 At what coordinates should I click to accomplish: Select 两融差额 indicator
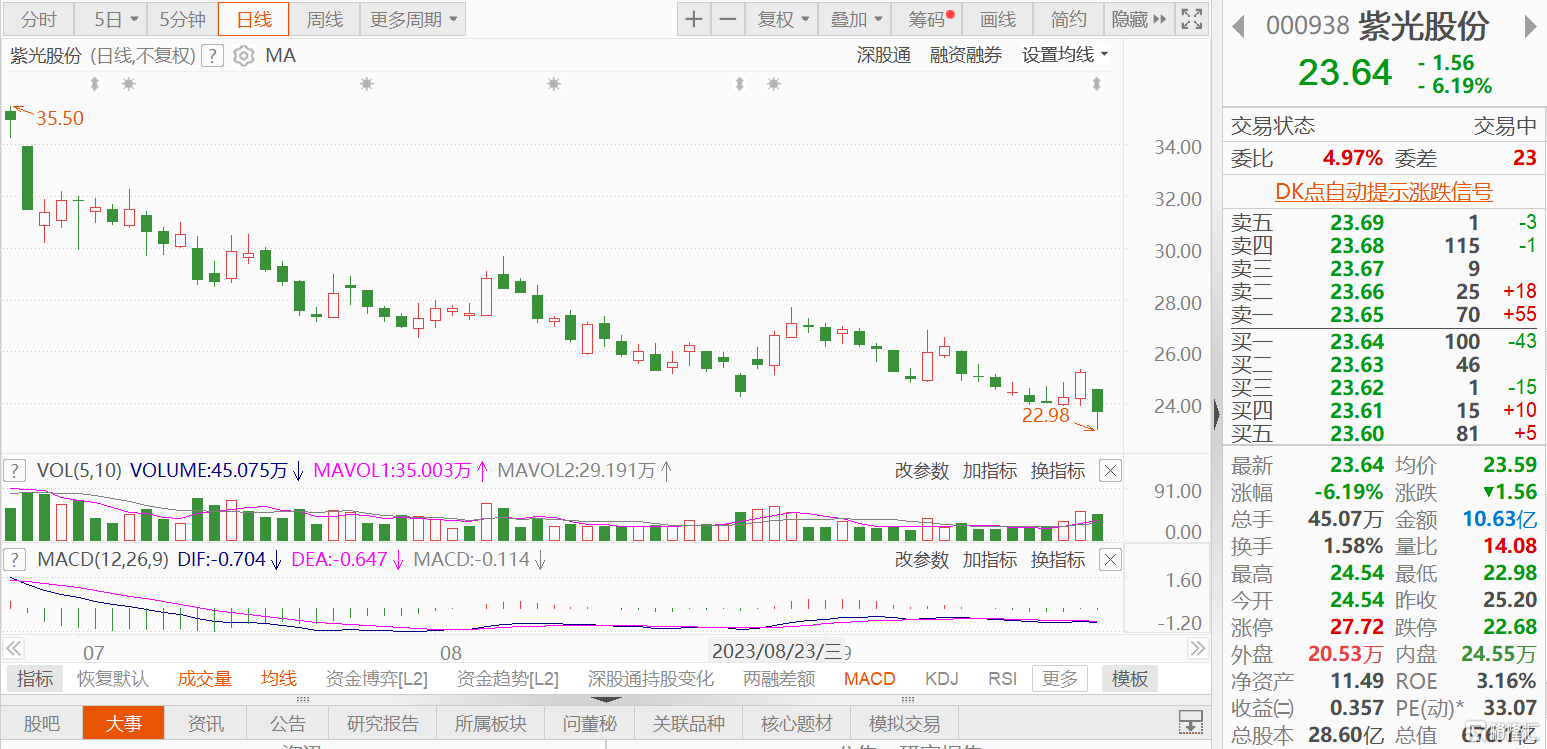coord(779,679)
